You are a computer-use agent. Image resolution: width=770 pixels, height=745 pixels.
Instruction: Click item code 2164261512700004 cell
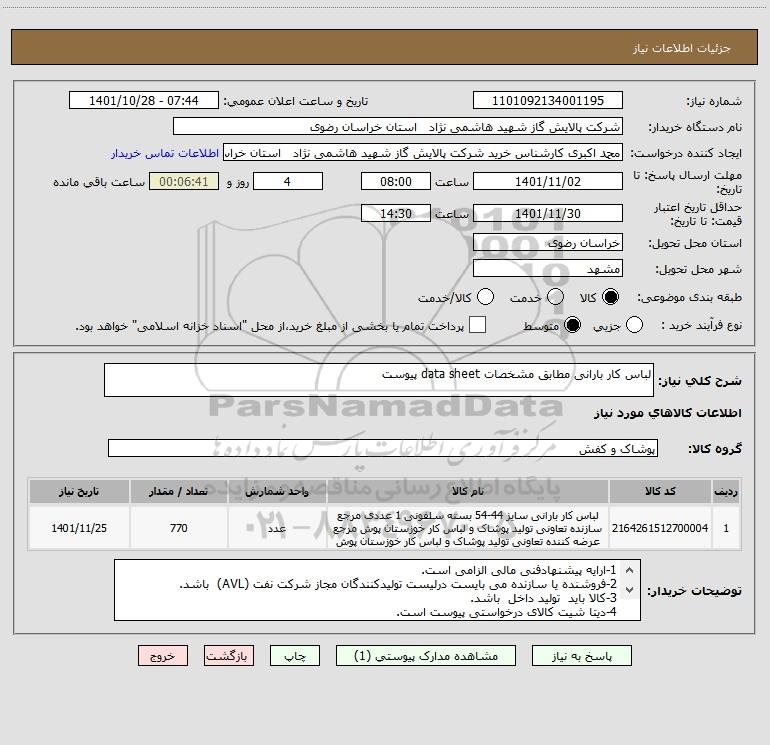(x=660, y=528)
